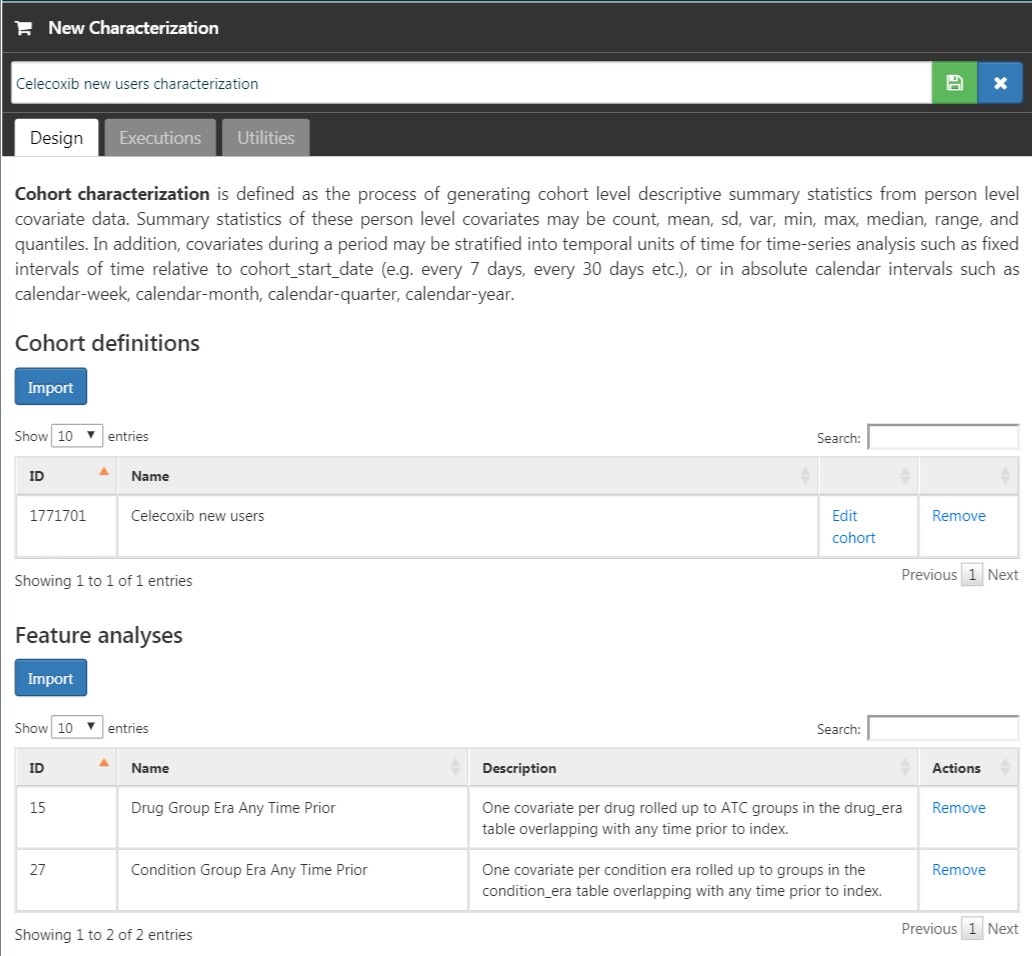Remove Condition Group Era Any Time Prior
Viewport: 1032px width, 956px height.
click(x=958, y=869)
